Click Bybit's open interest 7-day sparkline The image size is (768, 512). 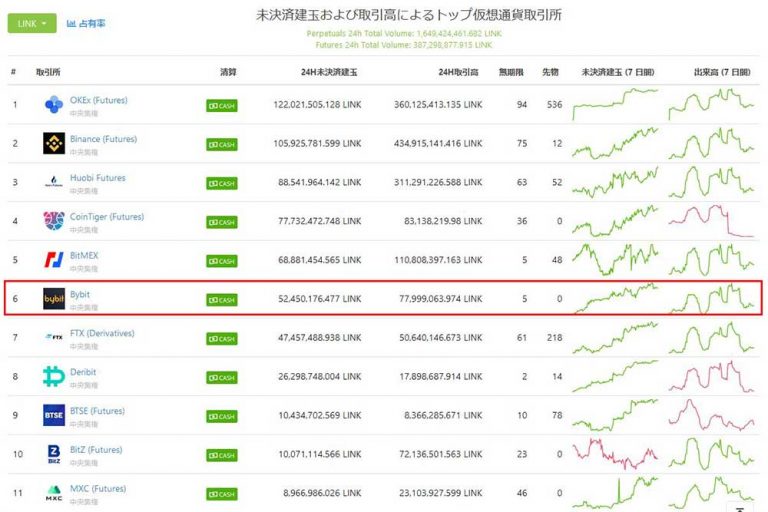615,299
